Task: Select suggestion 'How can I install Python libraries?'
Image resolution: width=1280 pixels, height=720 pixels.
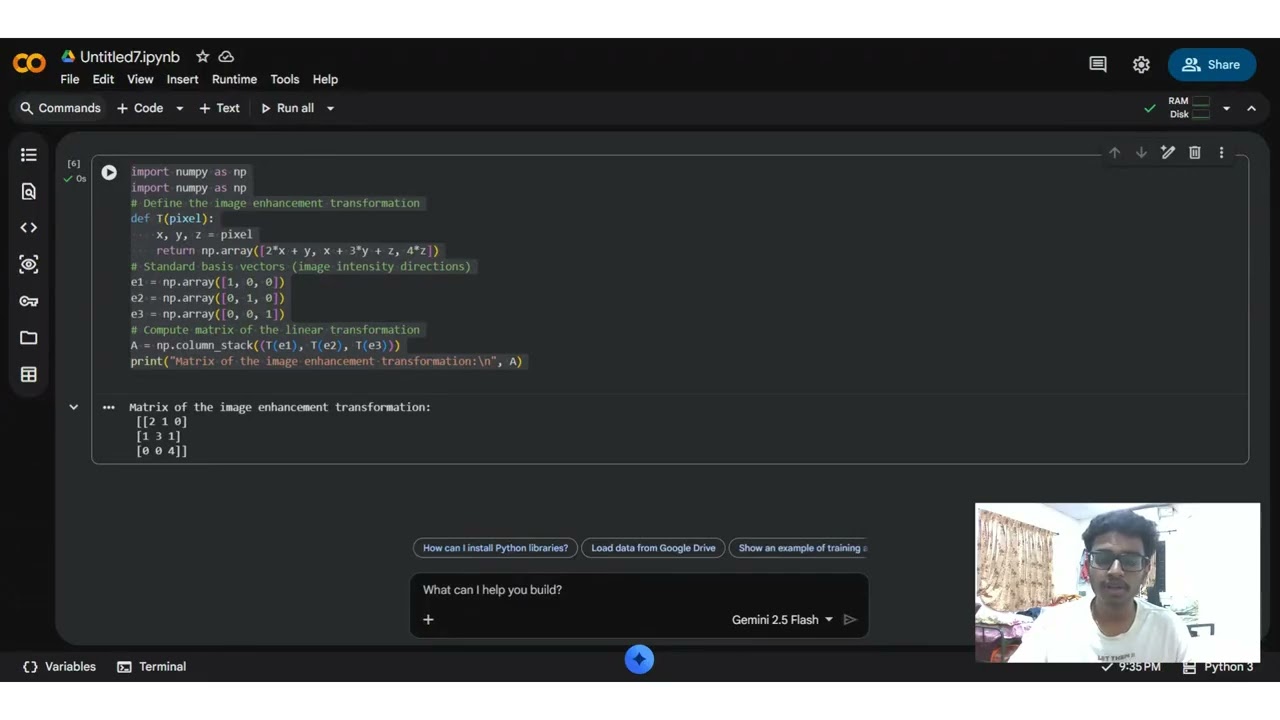Action: click(x=495, y=548)
